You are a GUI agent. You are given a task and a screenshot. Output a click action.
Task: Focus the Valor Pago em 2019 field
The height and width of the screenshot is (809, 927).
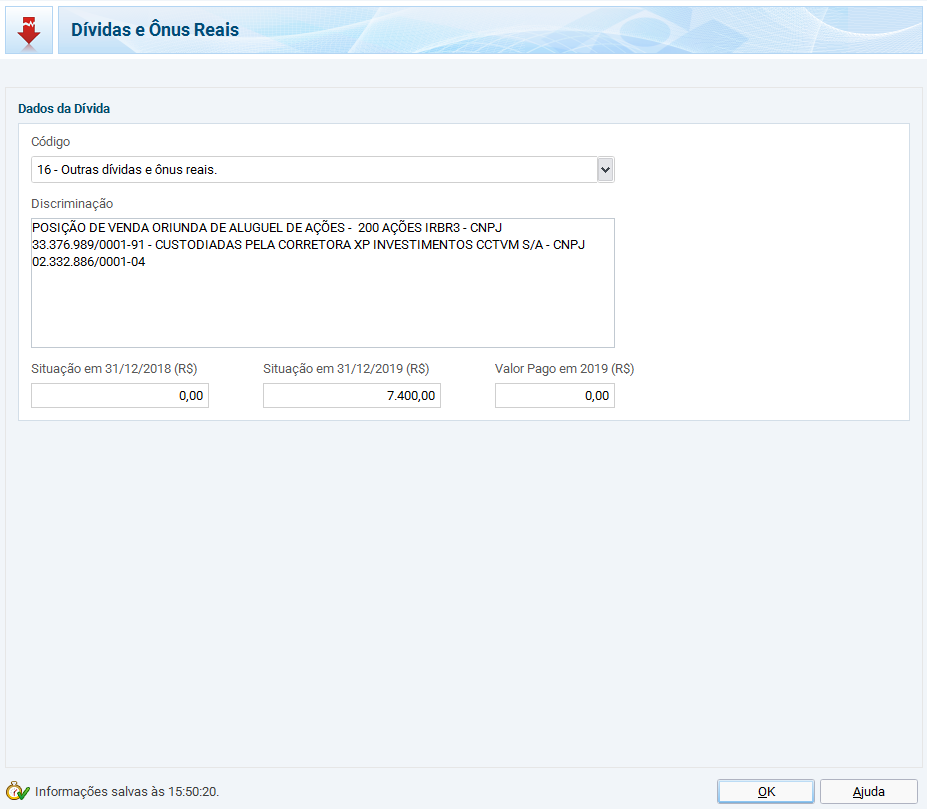554,396
